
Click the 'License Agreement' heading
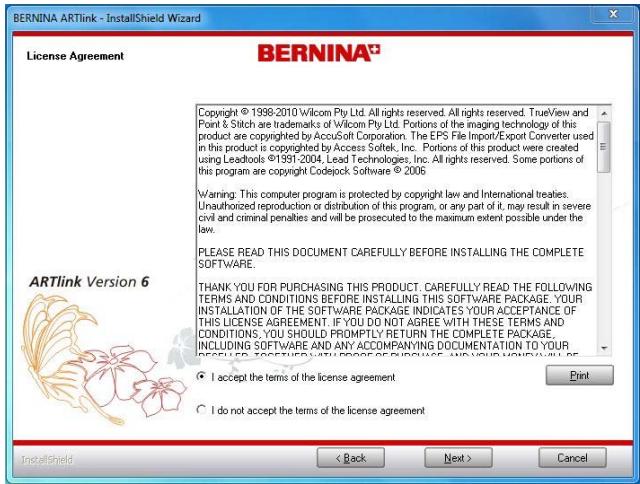(75, 56)
